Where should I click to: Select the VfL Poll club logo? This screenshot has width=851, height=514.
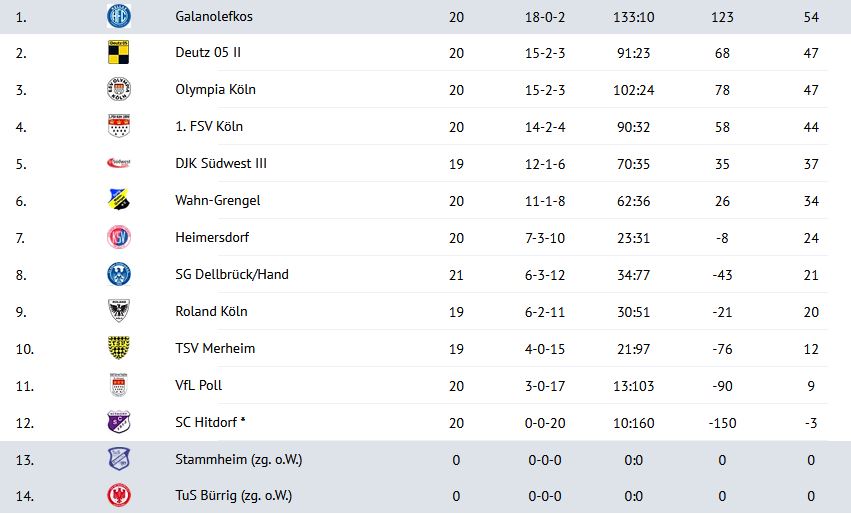coord(119,385)
